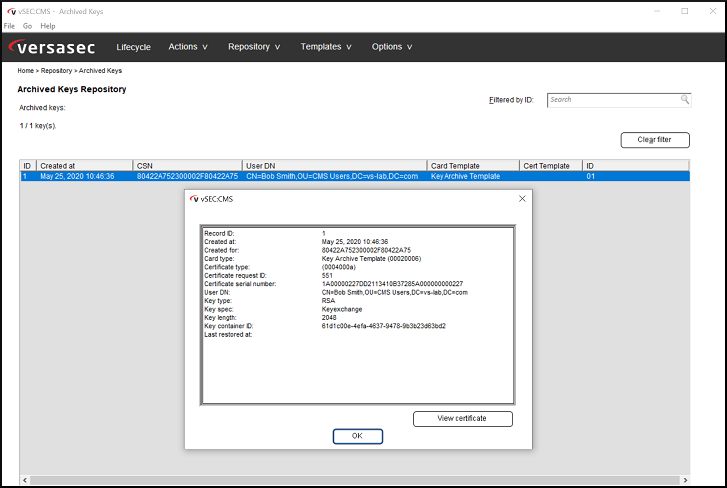The height and width of the screenshot is (488, 727).
Task: Expand the Repository dropdown menu
Action: point(254,47)
